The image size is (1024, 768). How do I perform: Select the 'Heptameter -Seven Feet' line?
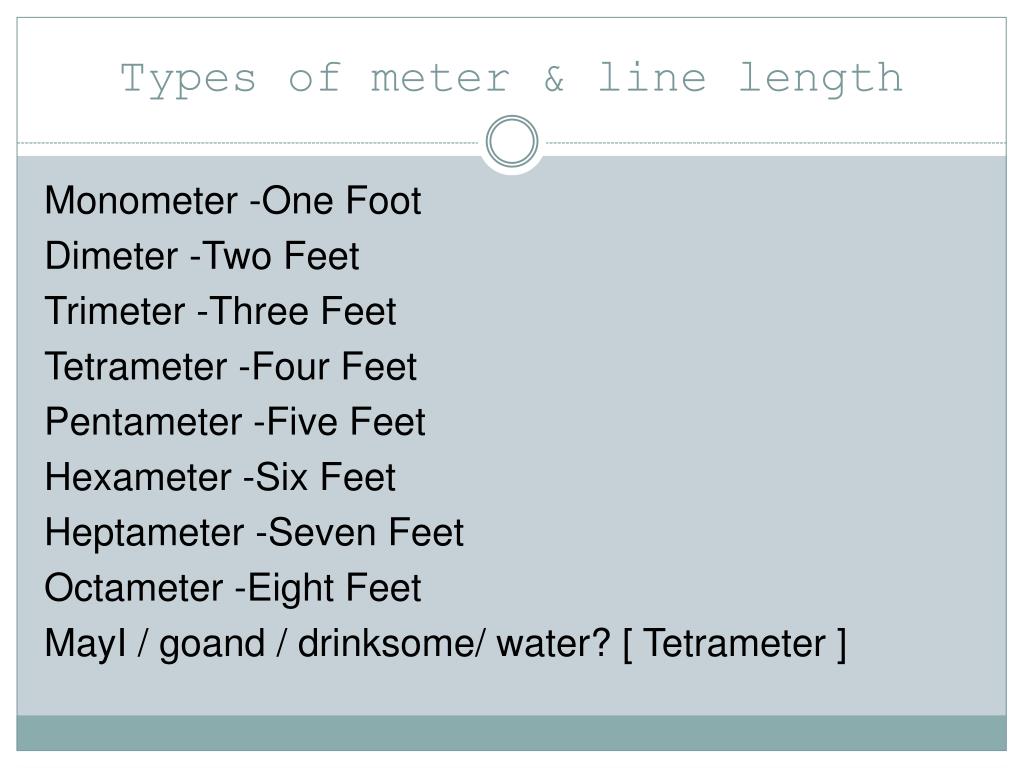(x=254, y=533)
